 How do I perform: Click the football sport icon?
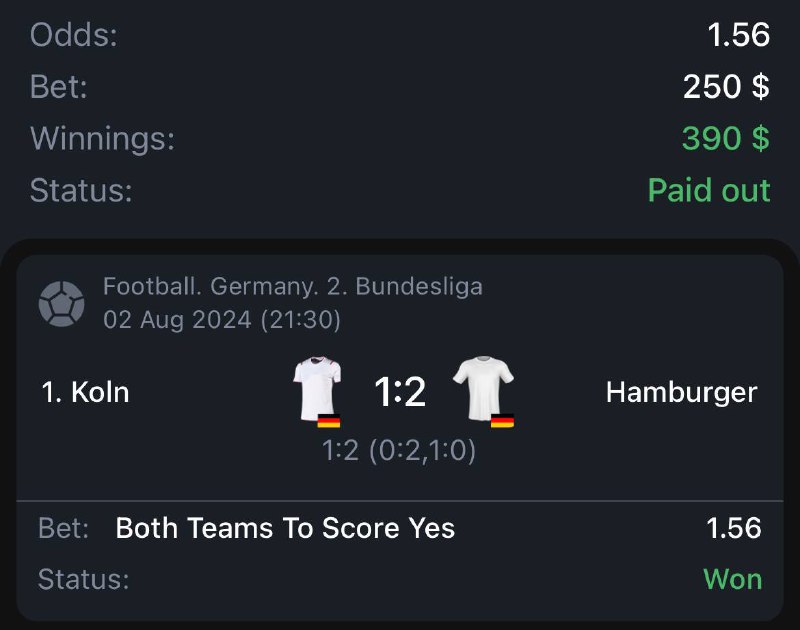(61, 304)
